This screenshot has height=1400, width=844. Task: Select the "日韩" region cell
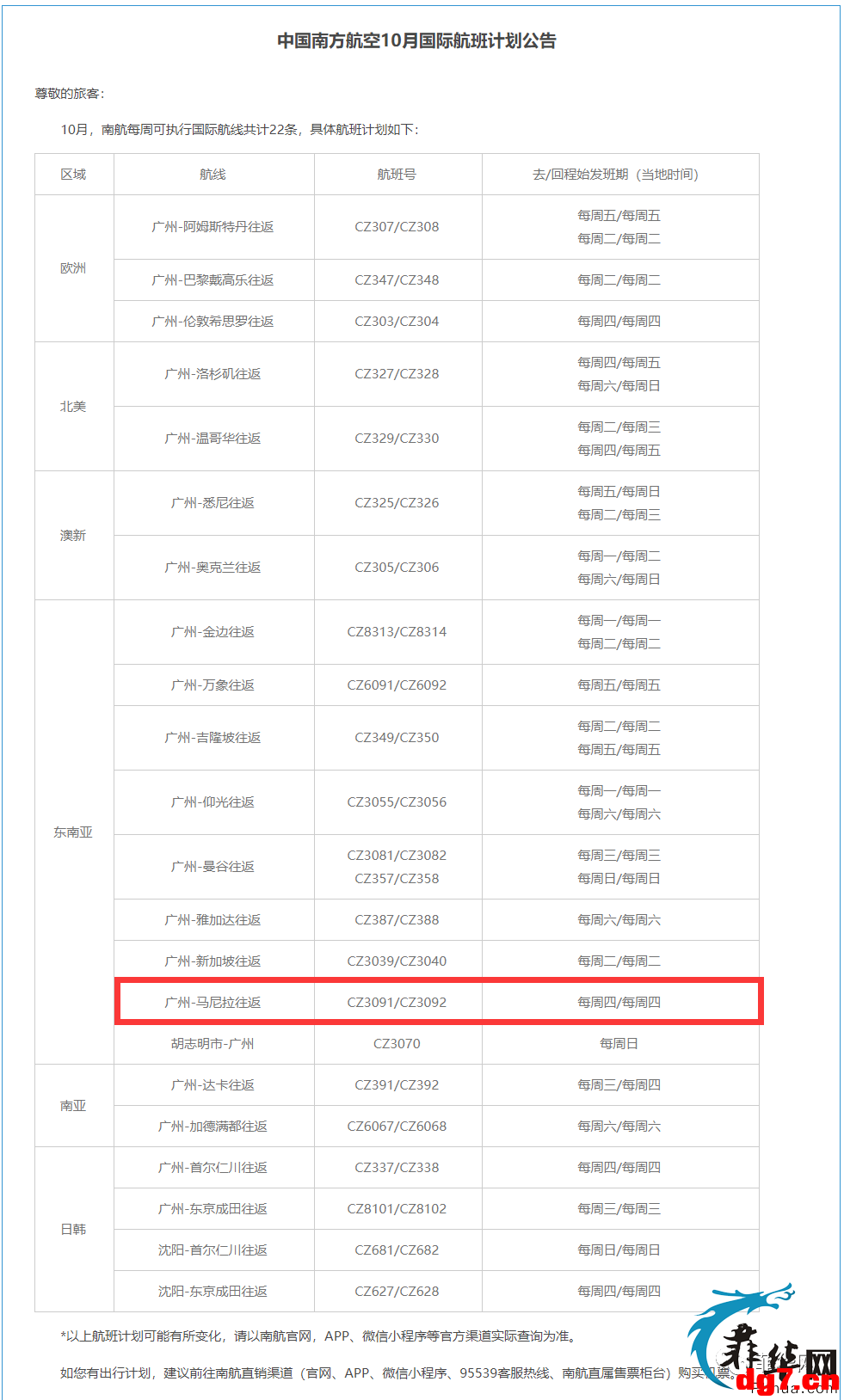click(73, 1230)
